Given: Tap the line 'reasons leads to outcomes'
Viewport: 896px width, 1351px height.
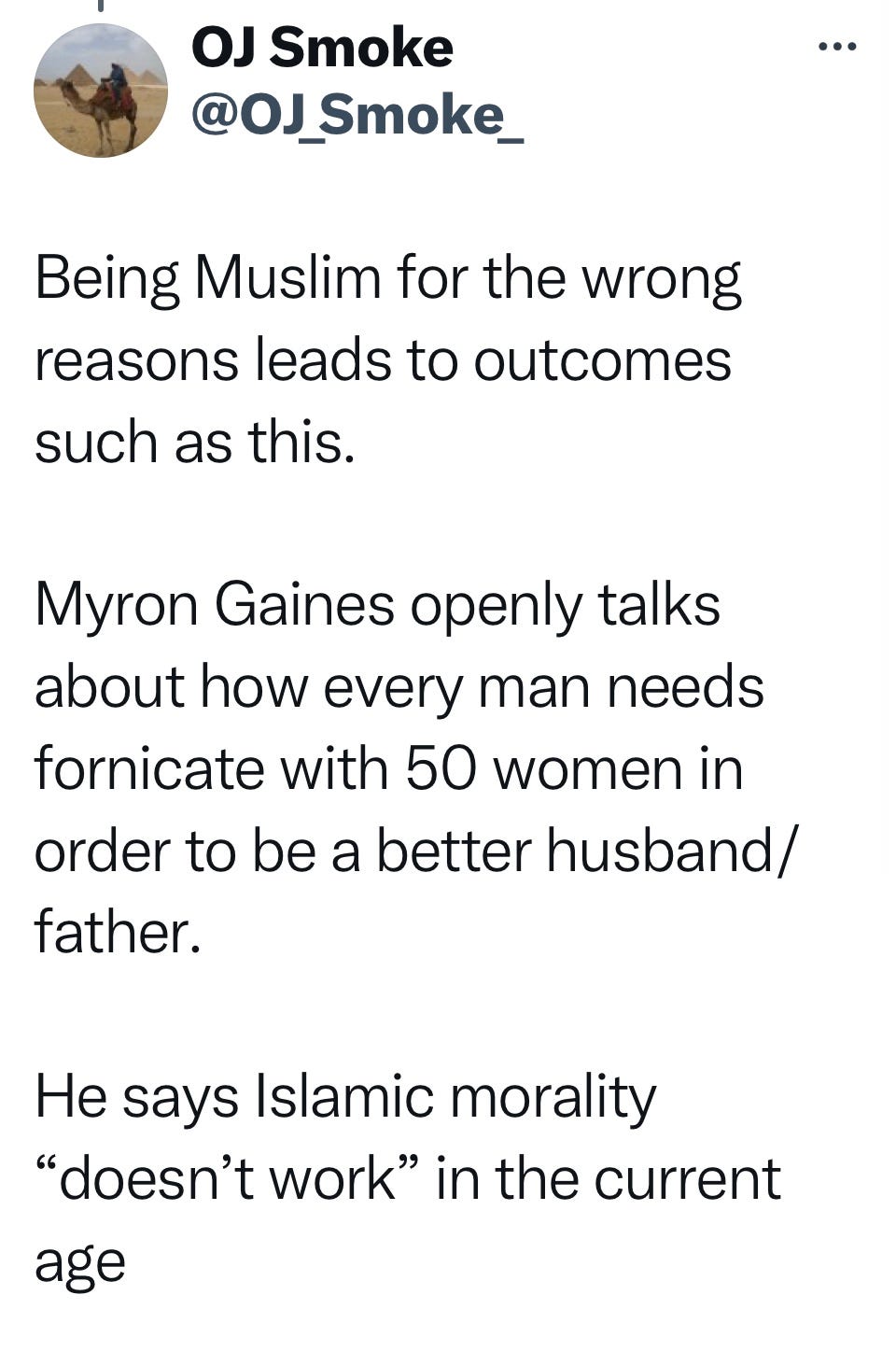Looking at the screenshot, I should point(383,360).
